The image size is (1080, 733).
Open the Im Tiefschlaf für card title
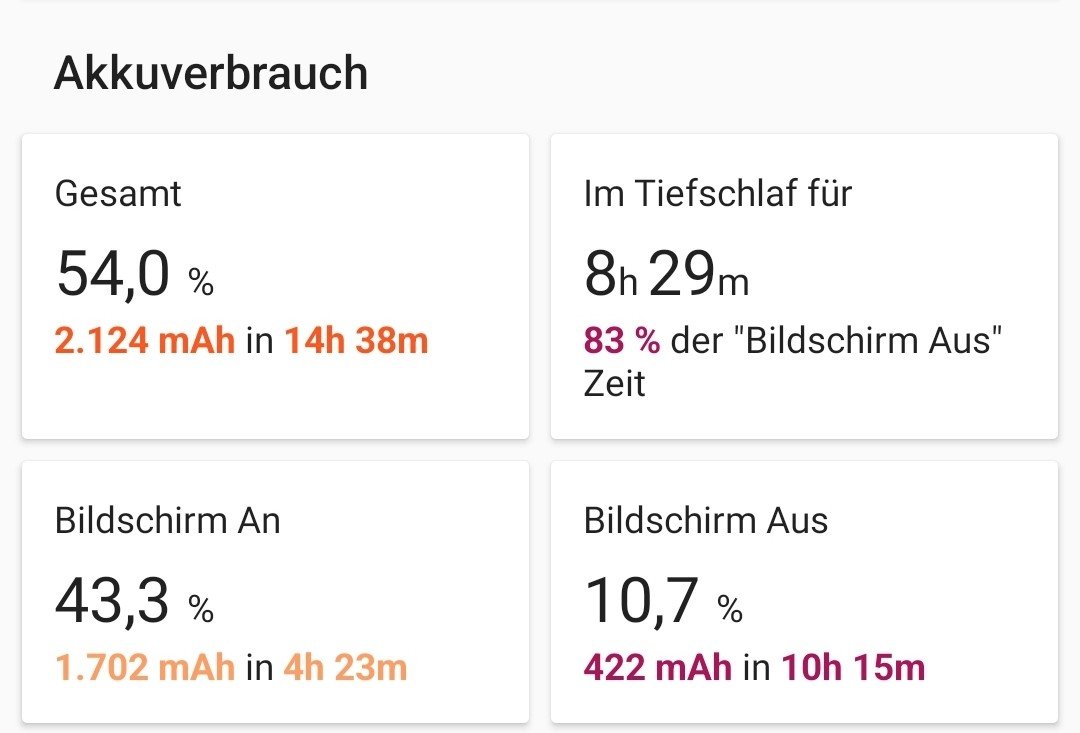coord(717,193)
